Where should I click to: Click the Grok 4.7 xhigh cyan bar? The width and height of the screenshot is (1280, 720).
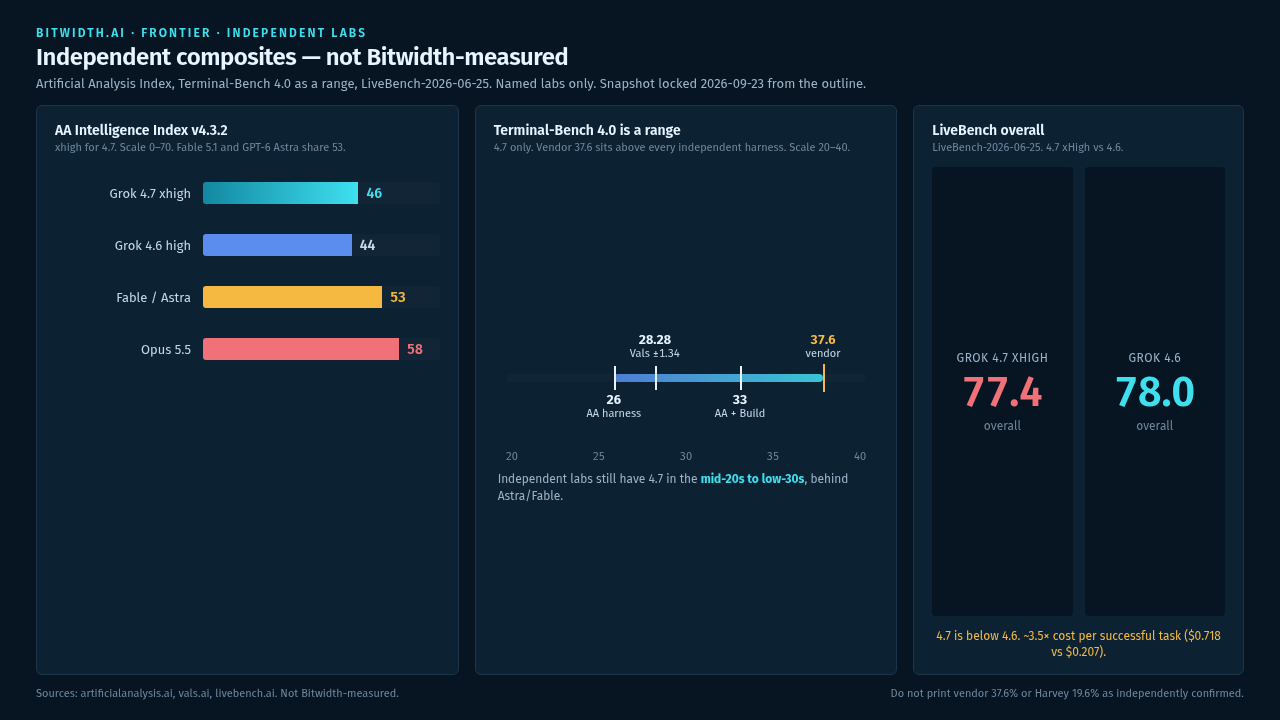point(280,193)
